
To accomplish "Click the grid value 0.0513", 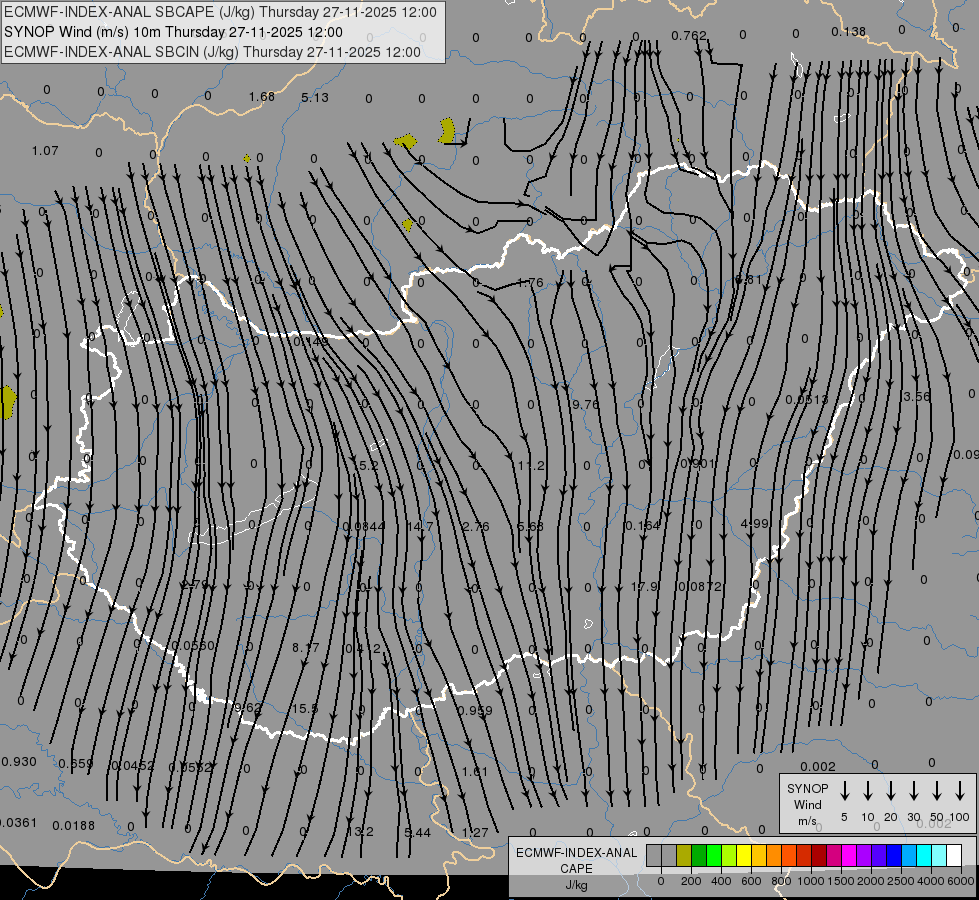I will point(807,400).
